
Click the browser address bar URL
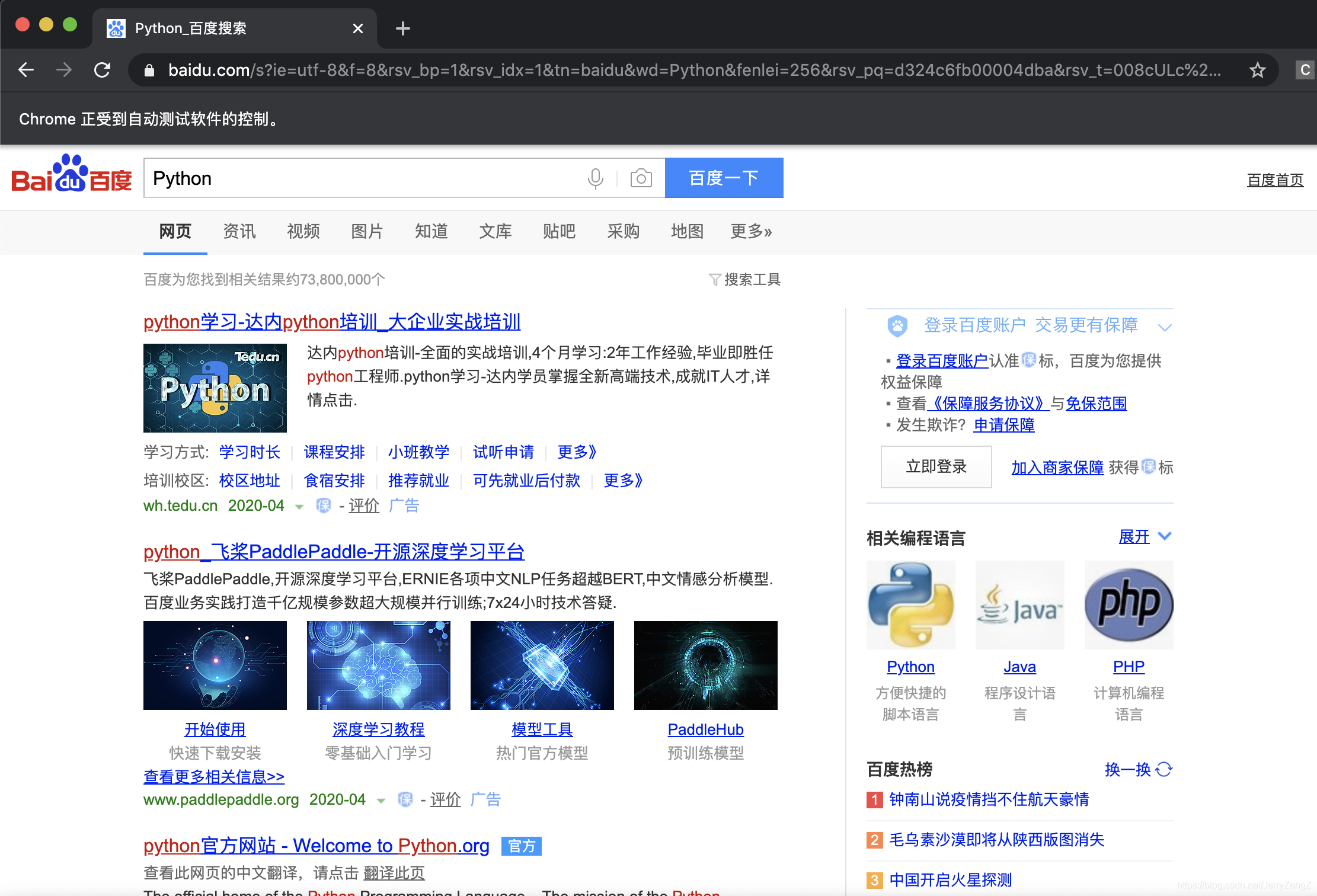coord(693,71)
